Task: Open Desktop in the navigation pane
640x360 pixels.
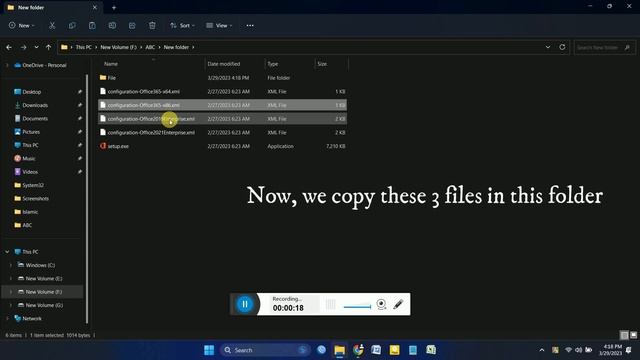Action: click(x=31, y=92)
